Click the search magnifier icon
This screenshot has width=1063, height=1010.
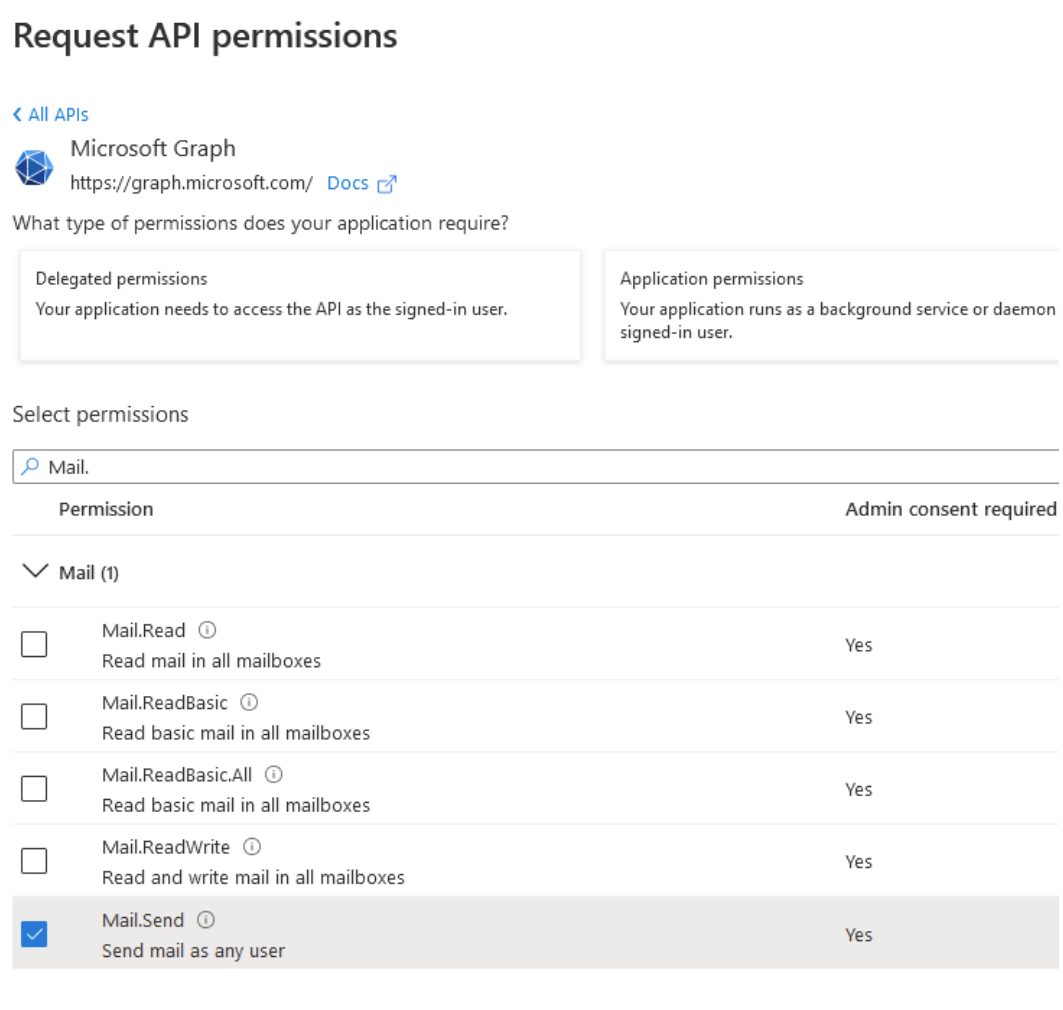click(x=30, y=466)
